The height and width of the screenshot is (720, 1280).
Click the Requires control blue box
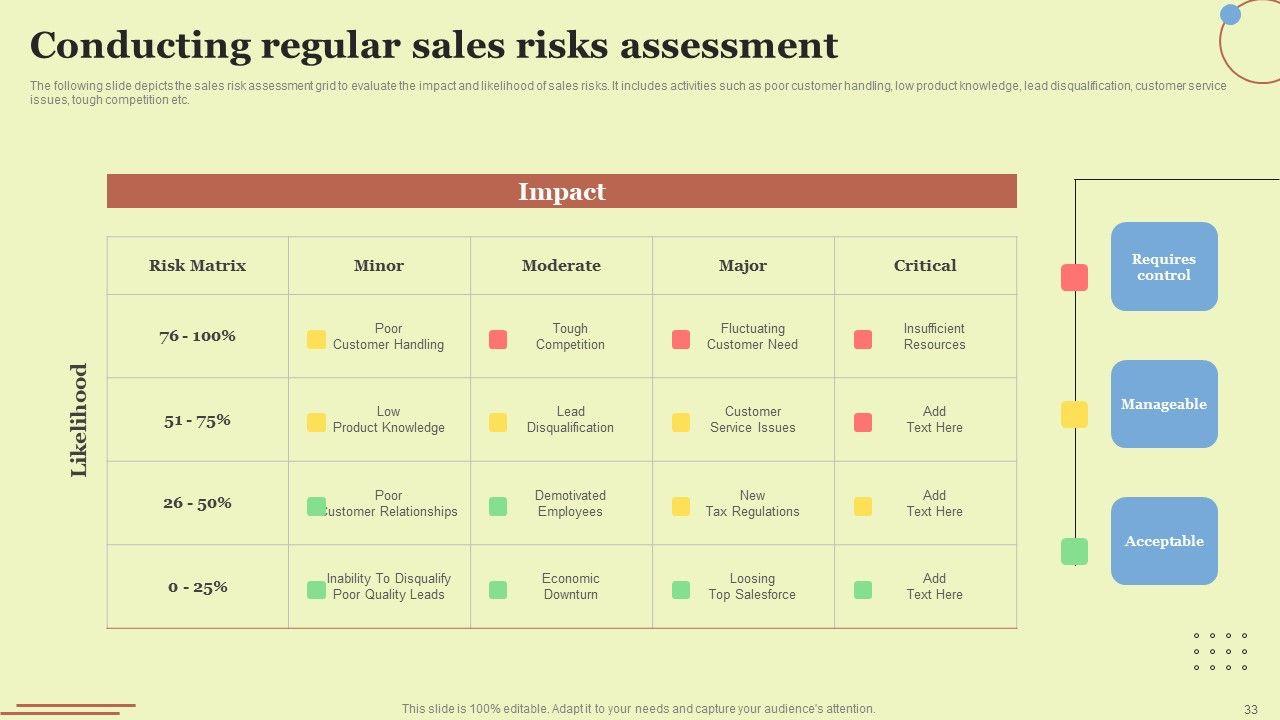(1164, 267)
